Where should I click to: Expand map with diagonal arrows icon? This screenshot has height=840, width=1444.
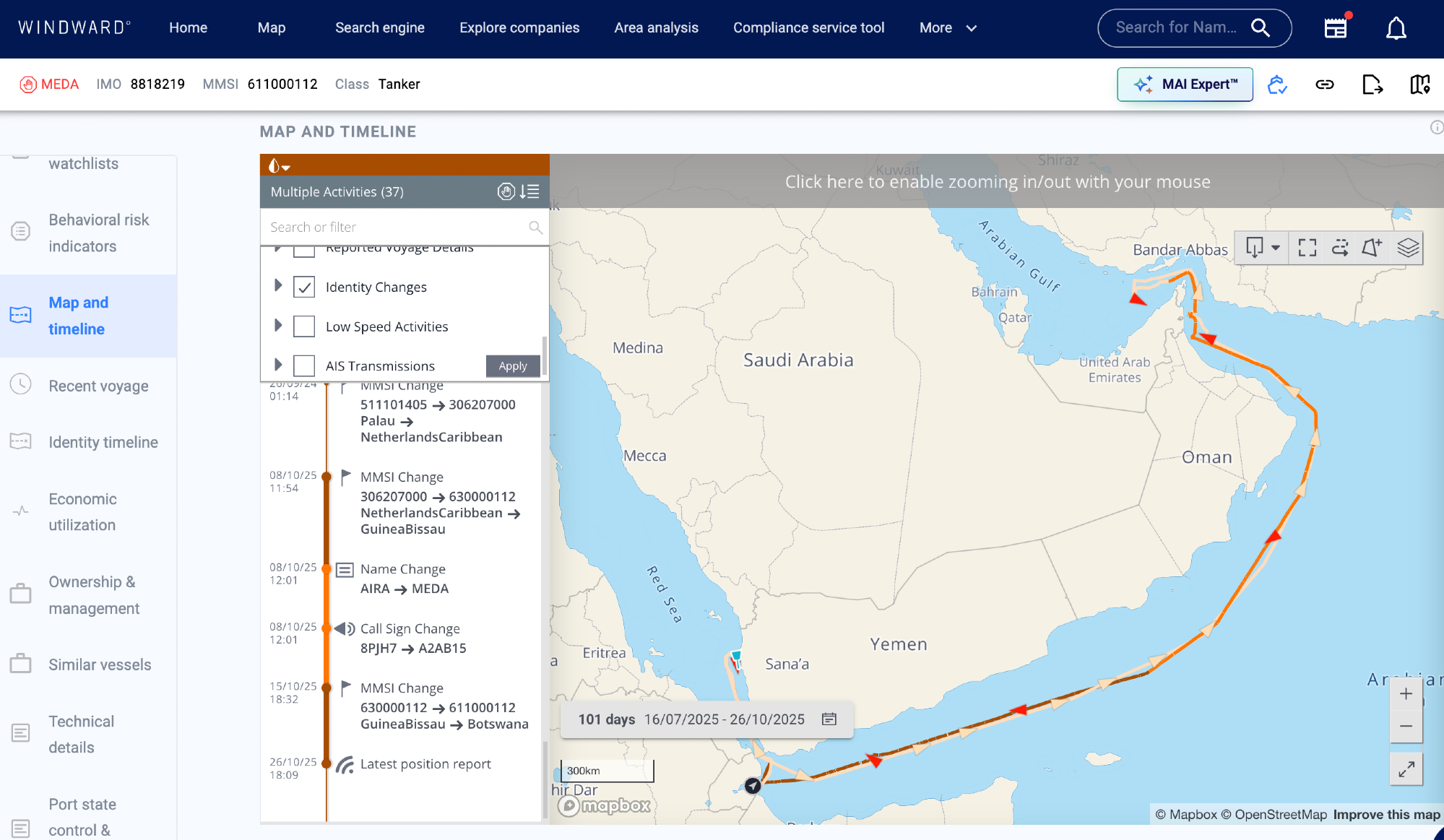1406,769
